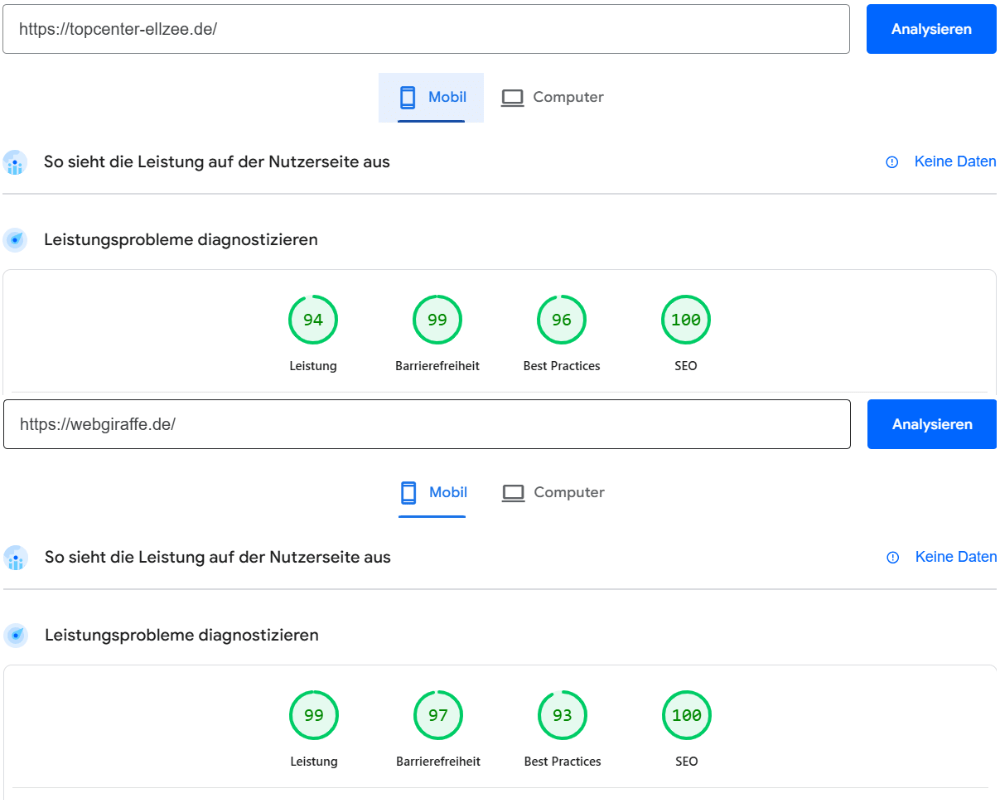Click the webgiraffe.de URL input field
This screenshot has width=1000, height=800.
click(427, 424)
